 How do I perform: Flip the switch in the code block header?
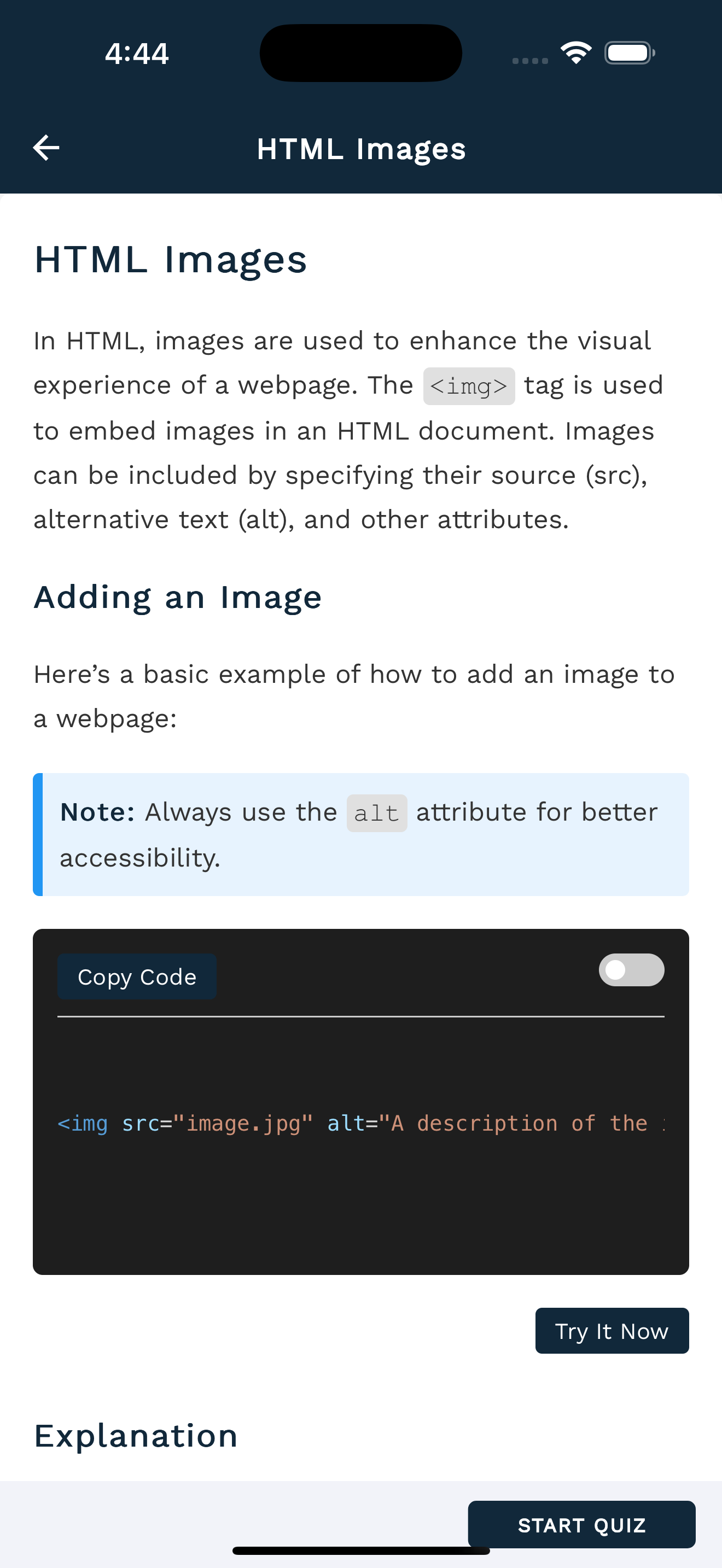tap(631, 970)
